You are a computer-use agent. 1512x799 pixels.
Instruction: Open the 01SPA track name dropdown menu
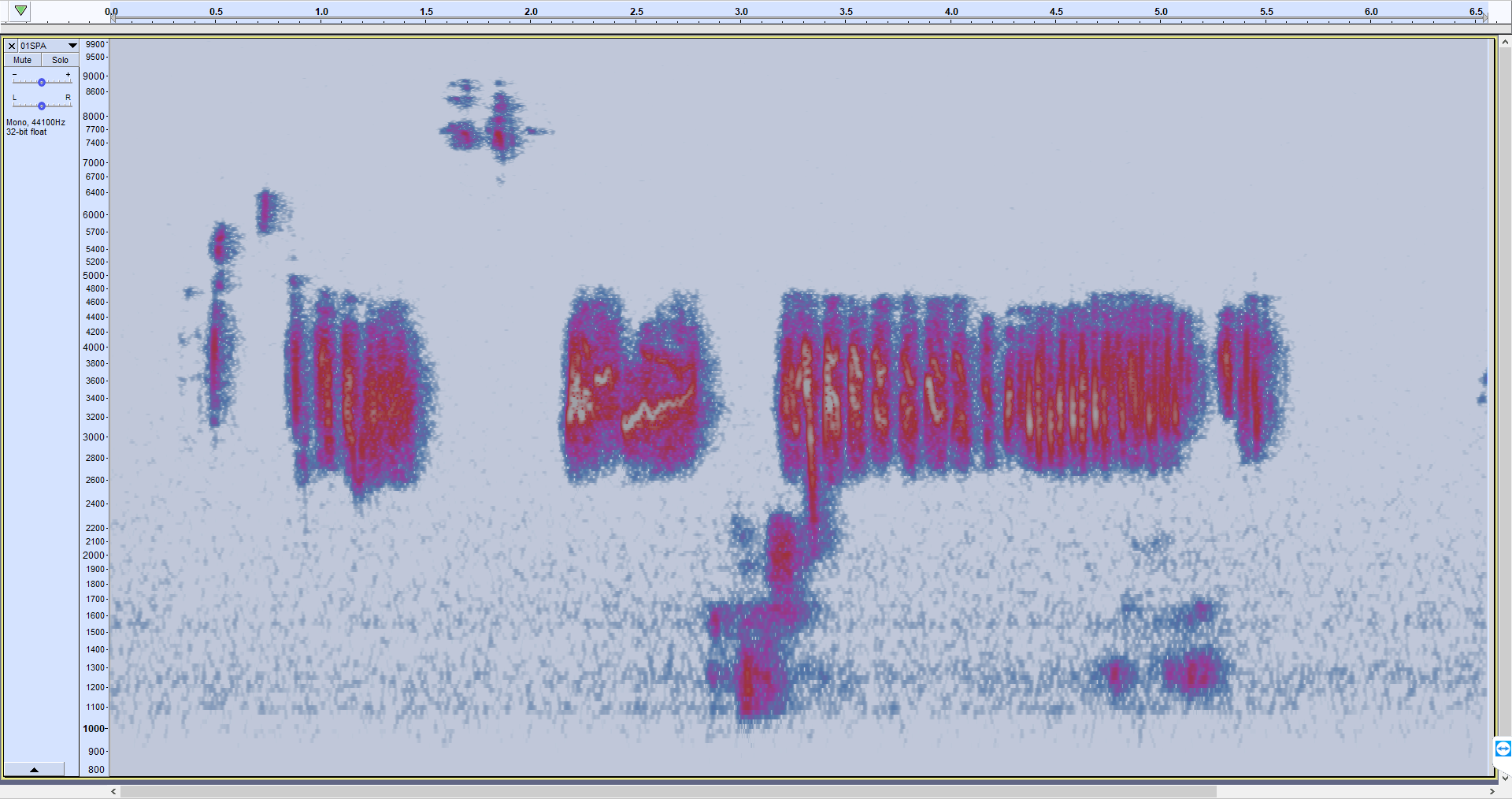(72, 45)
